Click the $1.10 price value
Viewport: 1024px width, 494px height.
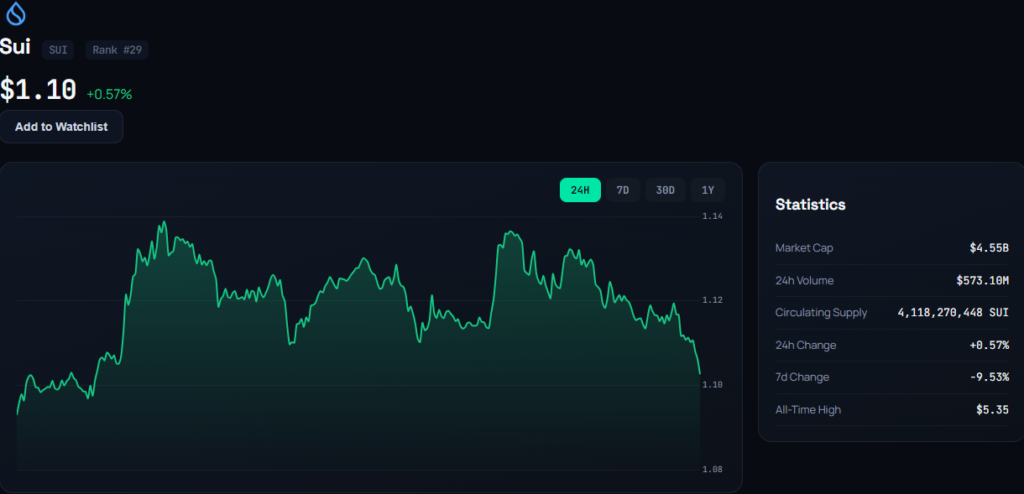point(38,90)
